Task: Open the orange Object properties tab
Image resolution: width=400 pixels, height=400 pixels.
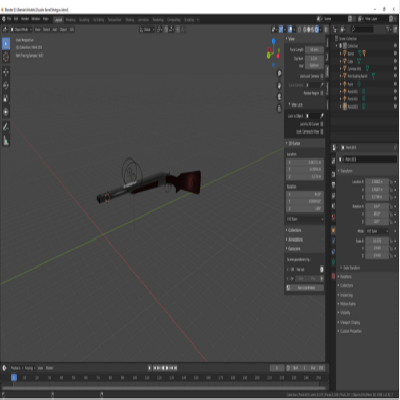Action: (x=333, y=230)
